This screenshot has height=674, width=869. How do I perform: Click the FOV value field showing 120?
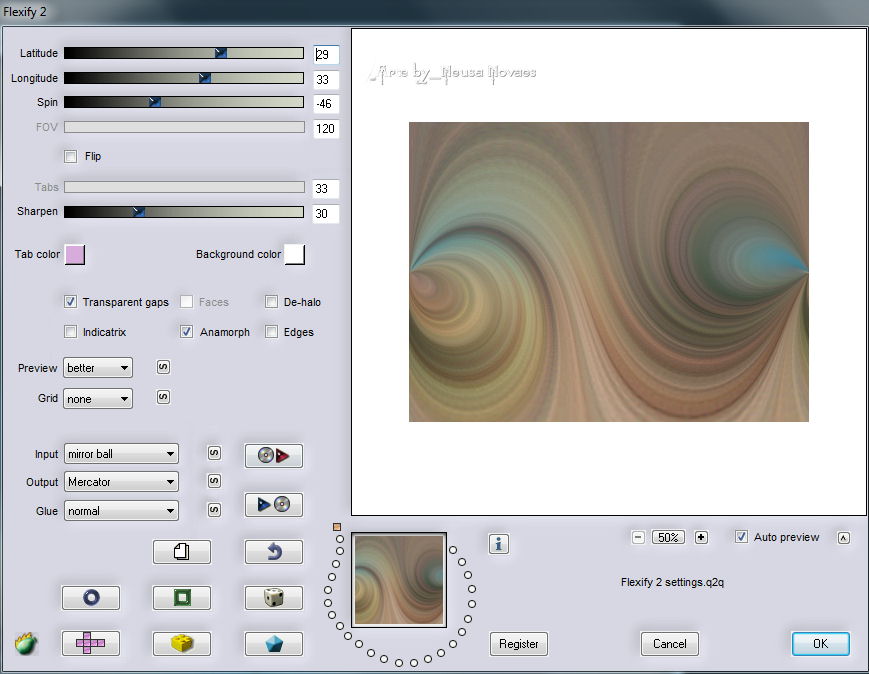coord(326,129)
